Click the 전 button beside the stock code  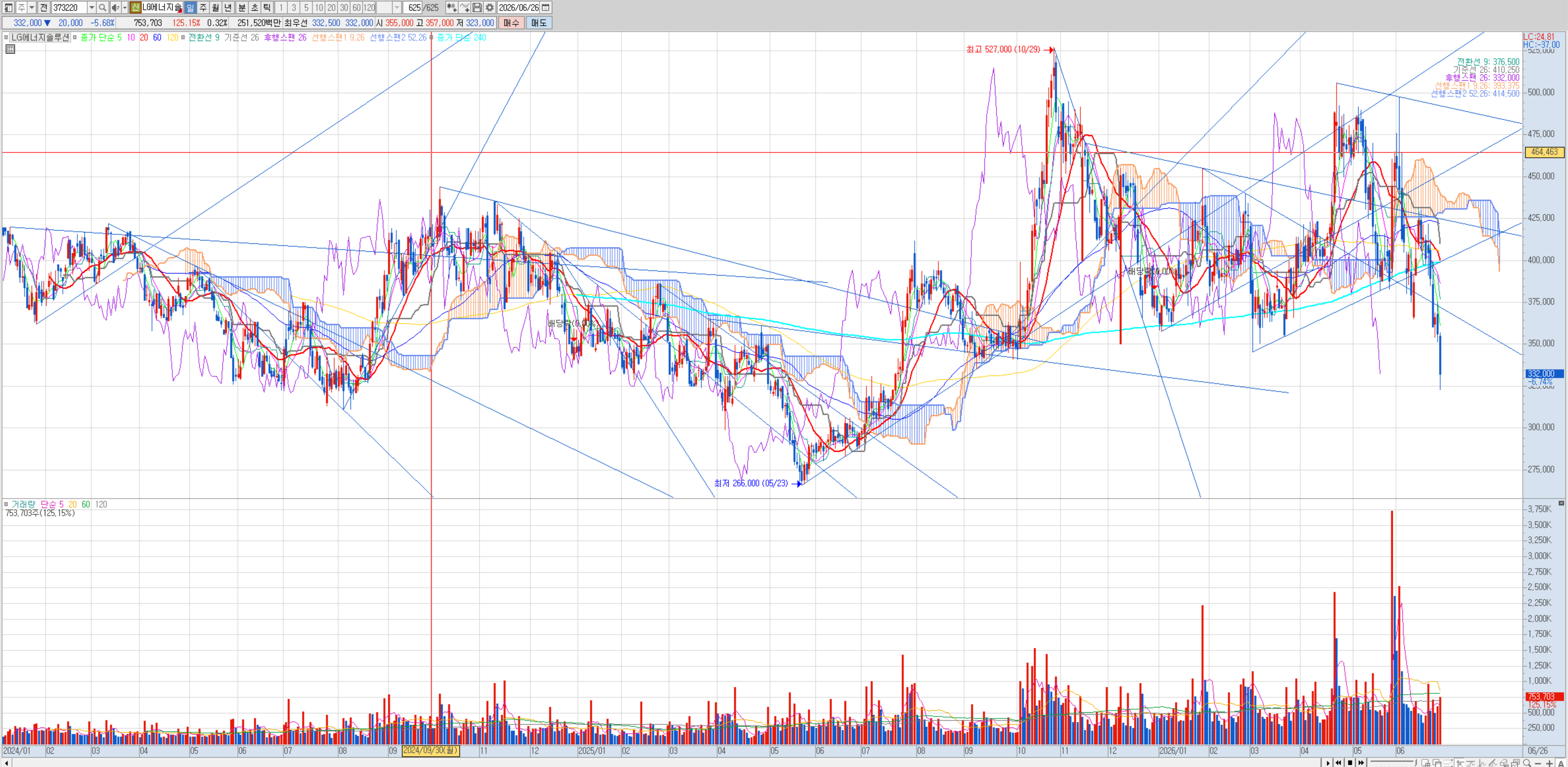(44, 7)
